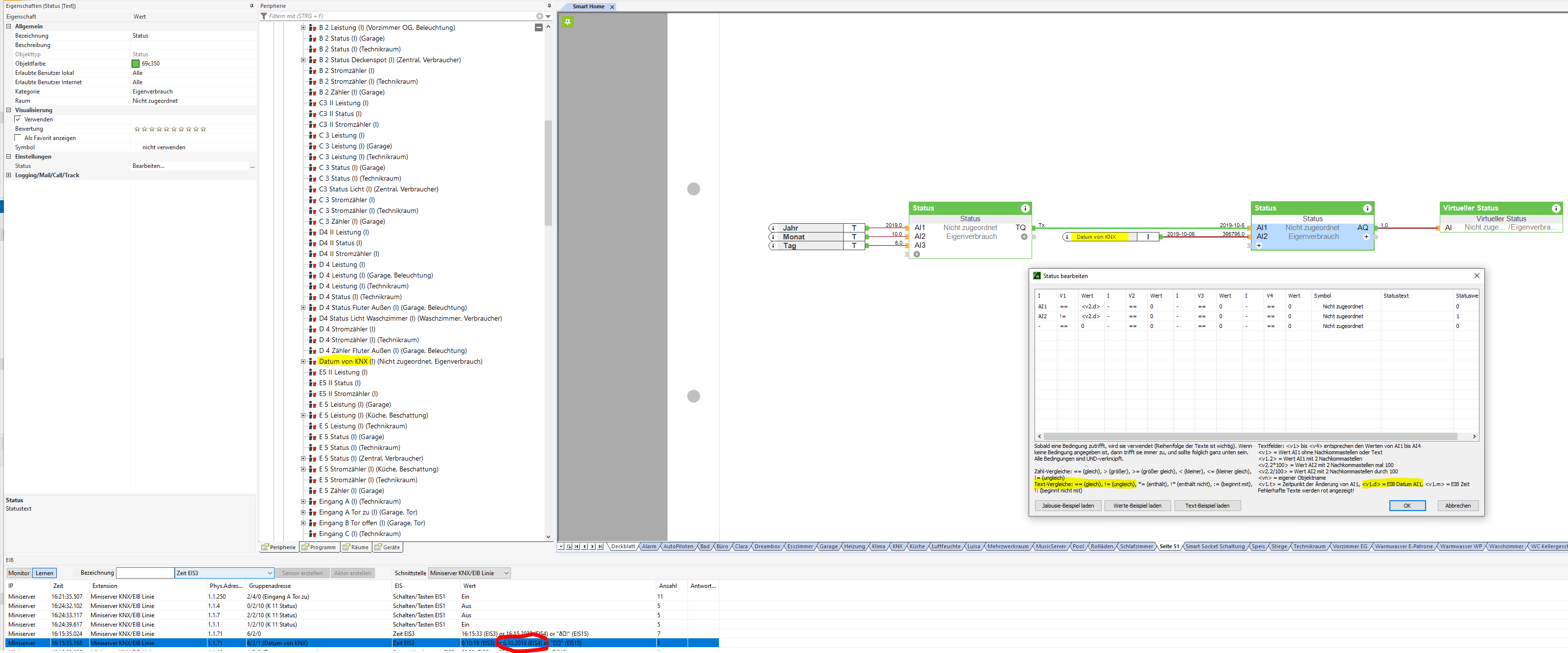Click info icon on Virtueller Status block
This screenshot has width=1568, height=653.
click(x=1556, y=208)
